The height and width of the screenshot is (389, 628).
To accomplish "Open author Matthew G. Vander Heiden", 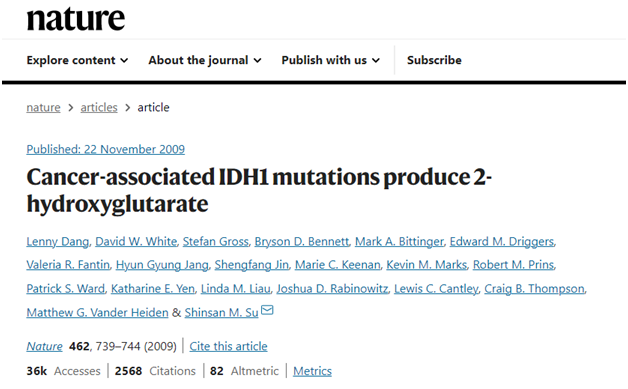I will point(97,312).
